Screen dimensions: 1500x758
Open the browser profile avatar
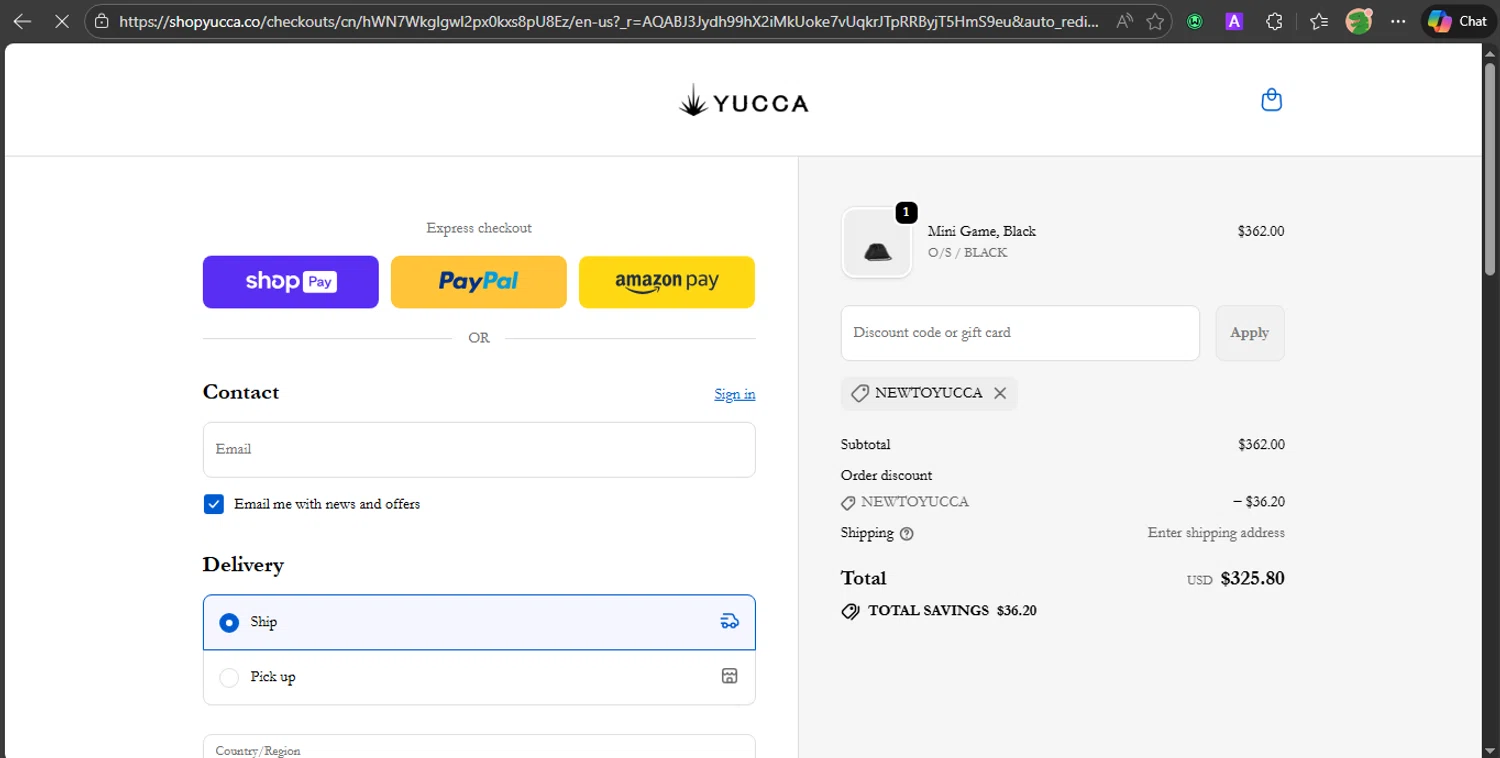[1358, 21]
